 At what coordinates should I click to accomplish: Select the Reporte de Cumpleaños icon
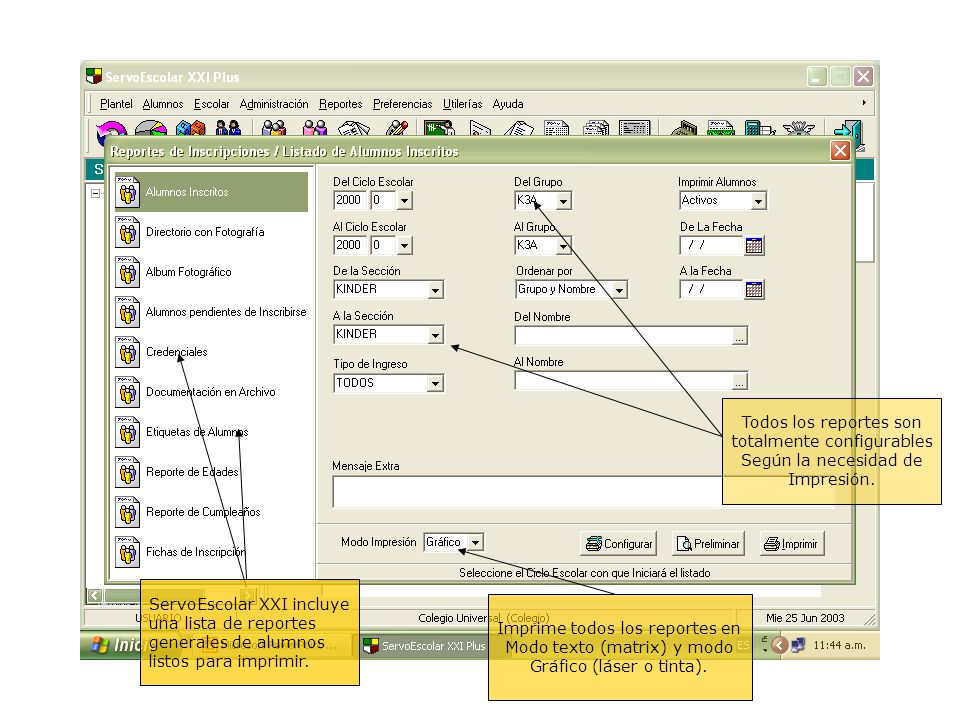pyautogui.click(x=127, y=512)
